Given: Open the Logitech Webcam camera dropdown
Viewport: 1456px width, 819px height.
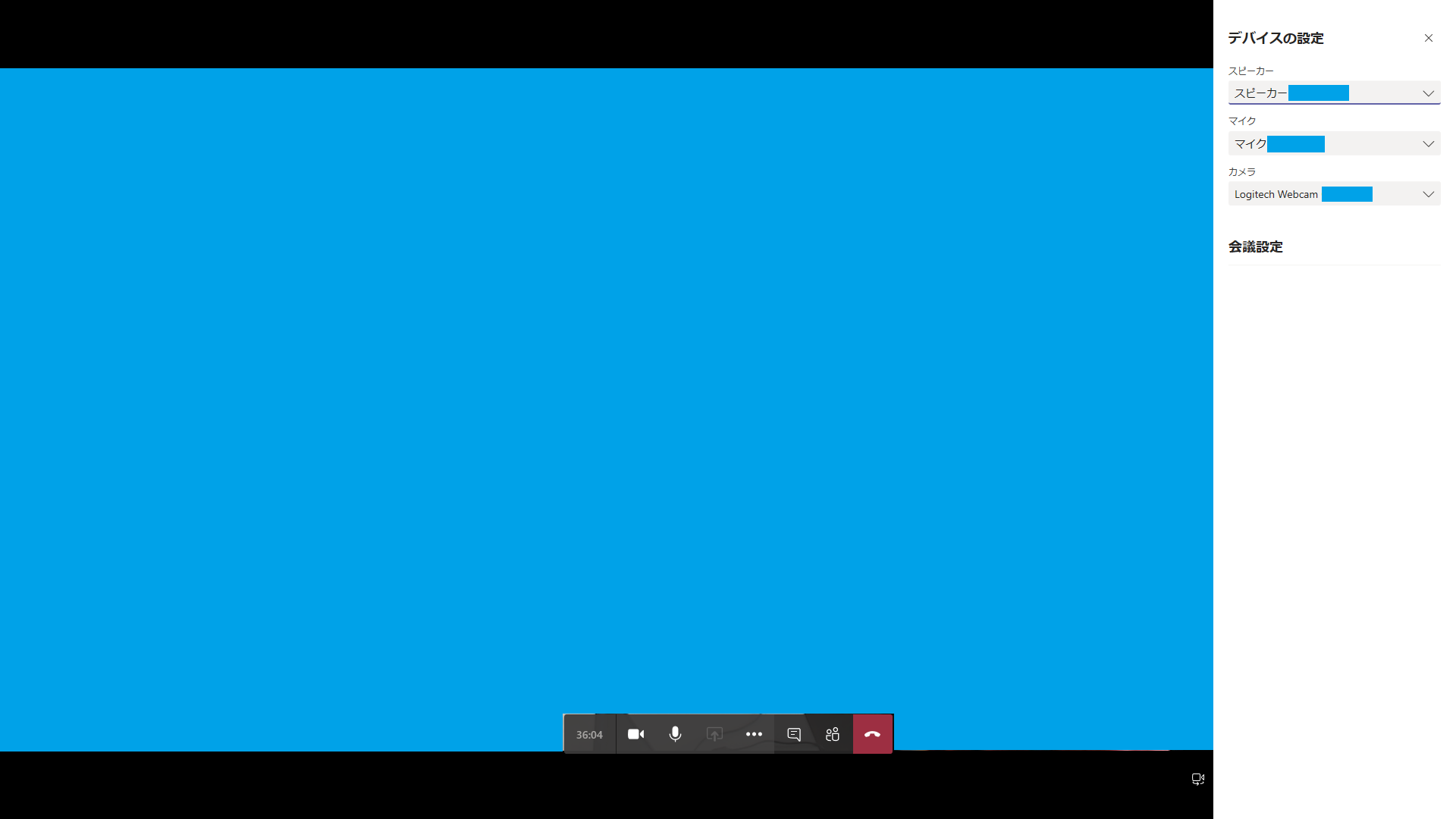Looking at the screenshot, I should (x=1334, y=194).
